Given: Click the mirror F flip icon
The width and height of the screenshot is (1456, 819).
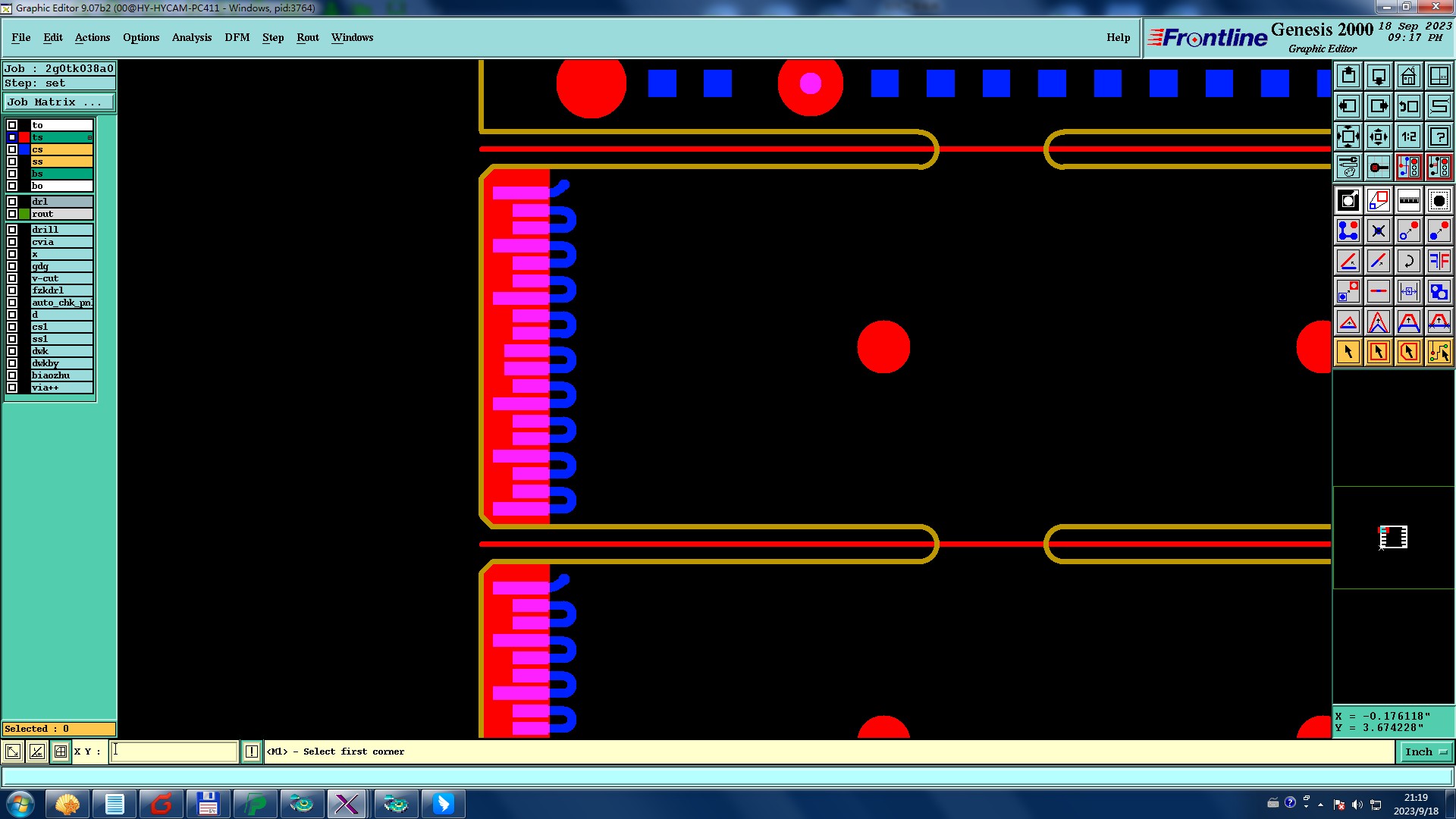Looking at the screenshot, I should pyautogui.click(x=1439, y=261).
